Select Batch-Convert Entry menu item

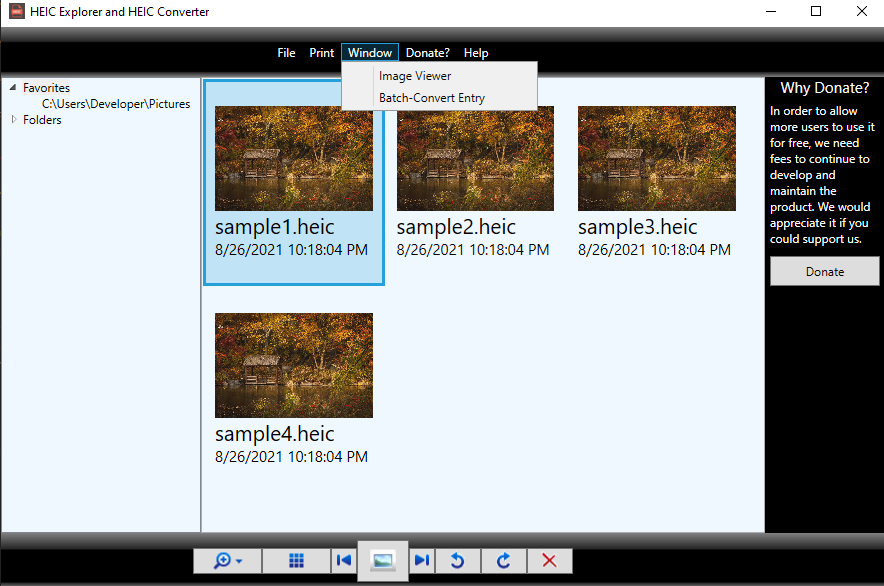coord(432,98)
